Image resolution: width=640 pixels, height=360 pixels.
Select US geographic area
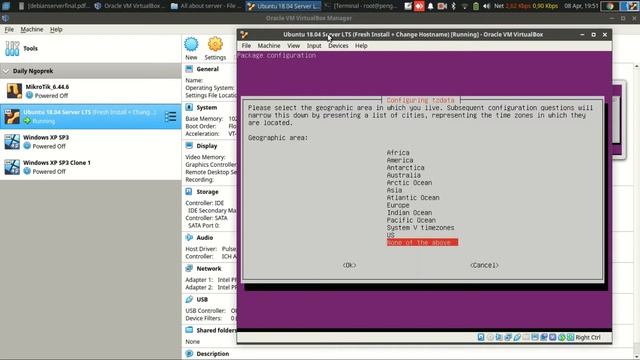[x=391, y=235]
